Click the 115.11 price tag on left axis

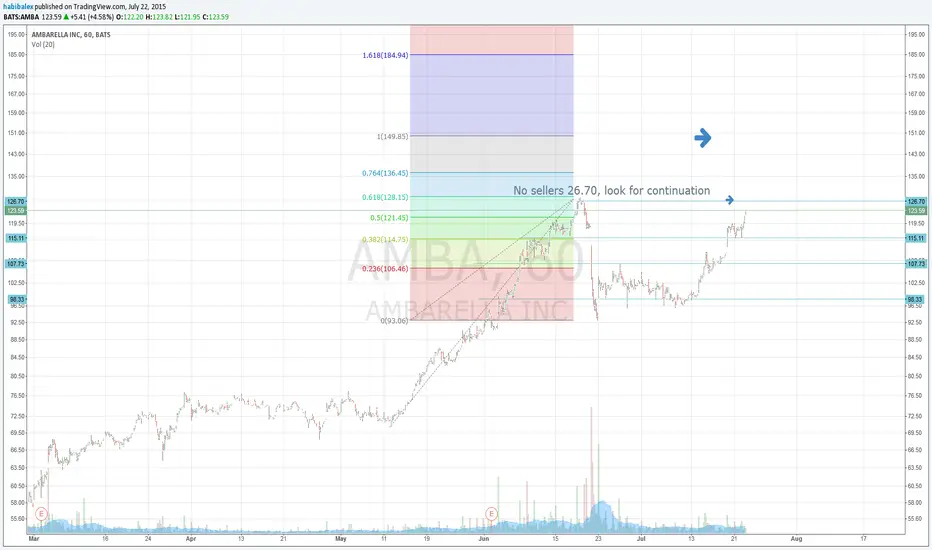[15, 238]
